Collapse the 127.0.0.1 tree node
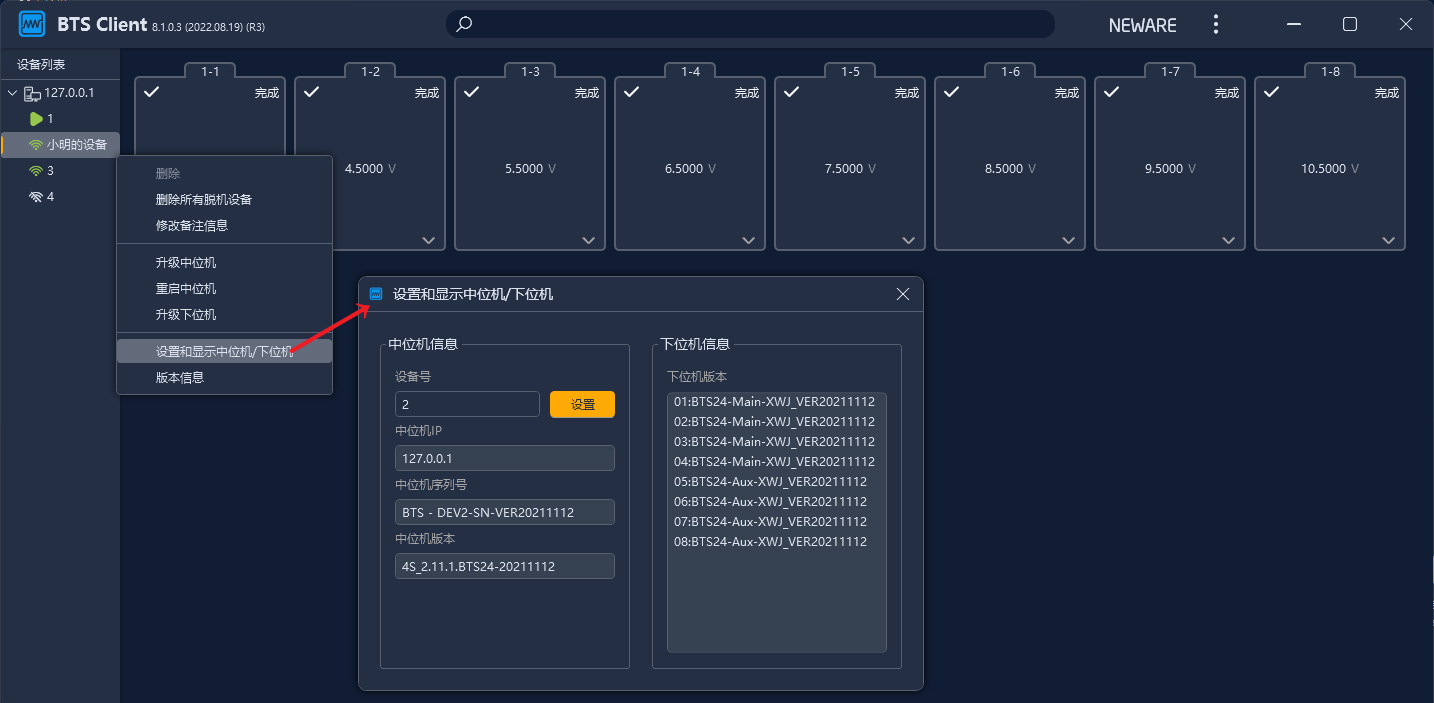 click(12, 93)
